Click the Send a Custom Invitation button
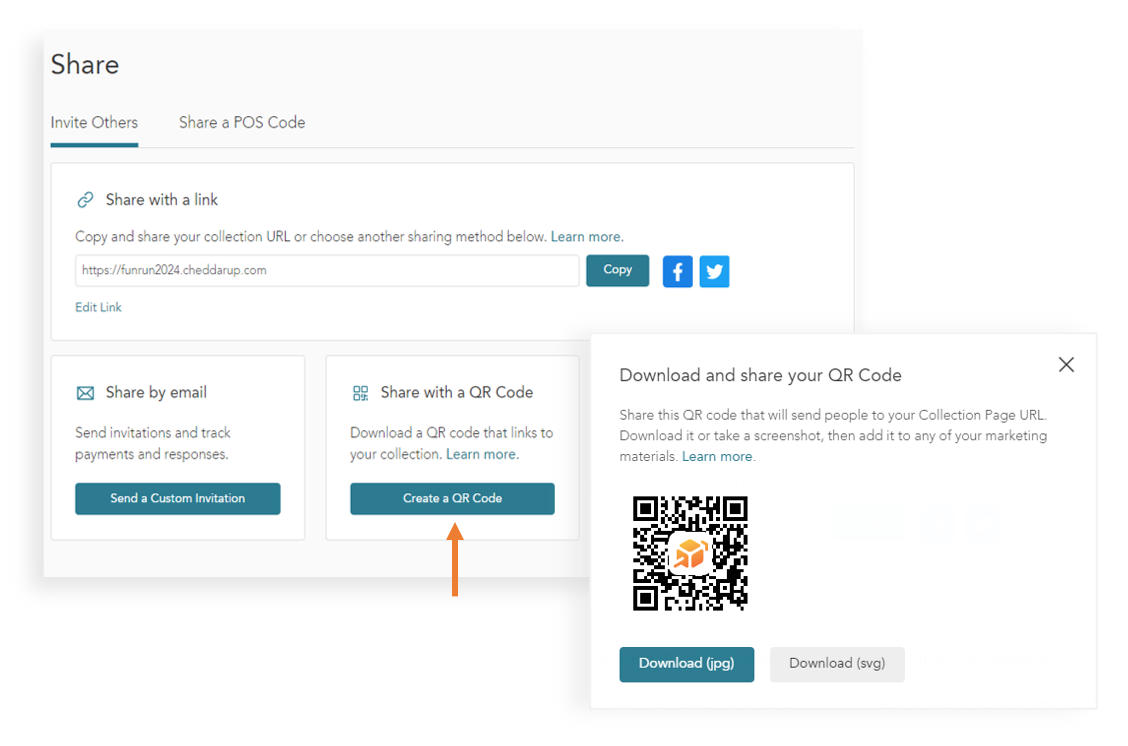 click(x=177, y=498)
